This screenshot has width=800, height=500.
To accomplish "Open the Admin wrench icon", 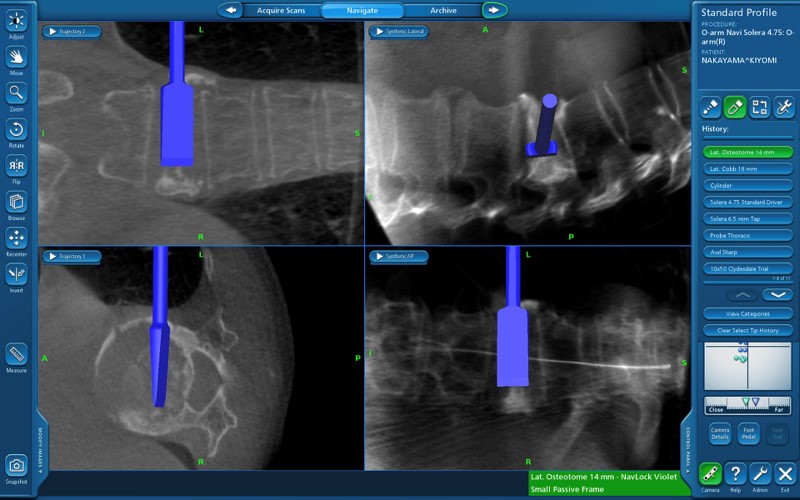I will [x=760, y=474].
